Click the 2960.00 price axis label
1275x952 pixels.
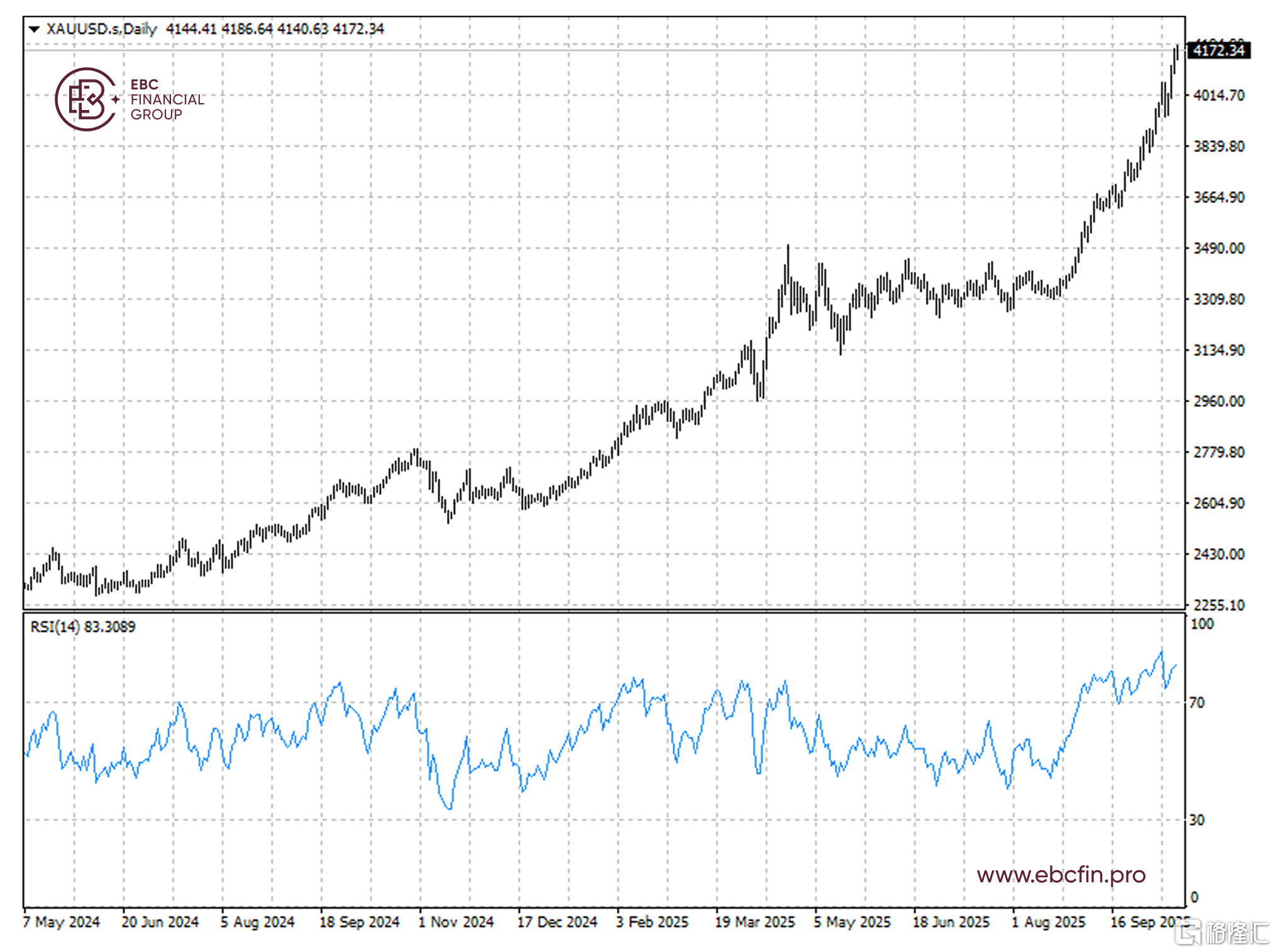(x=1218, y=401)
